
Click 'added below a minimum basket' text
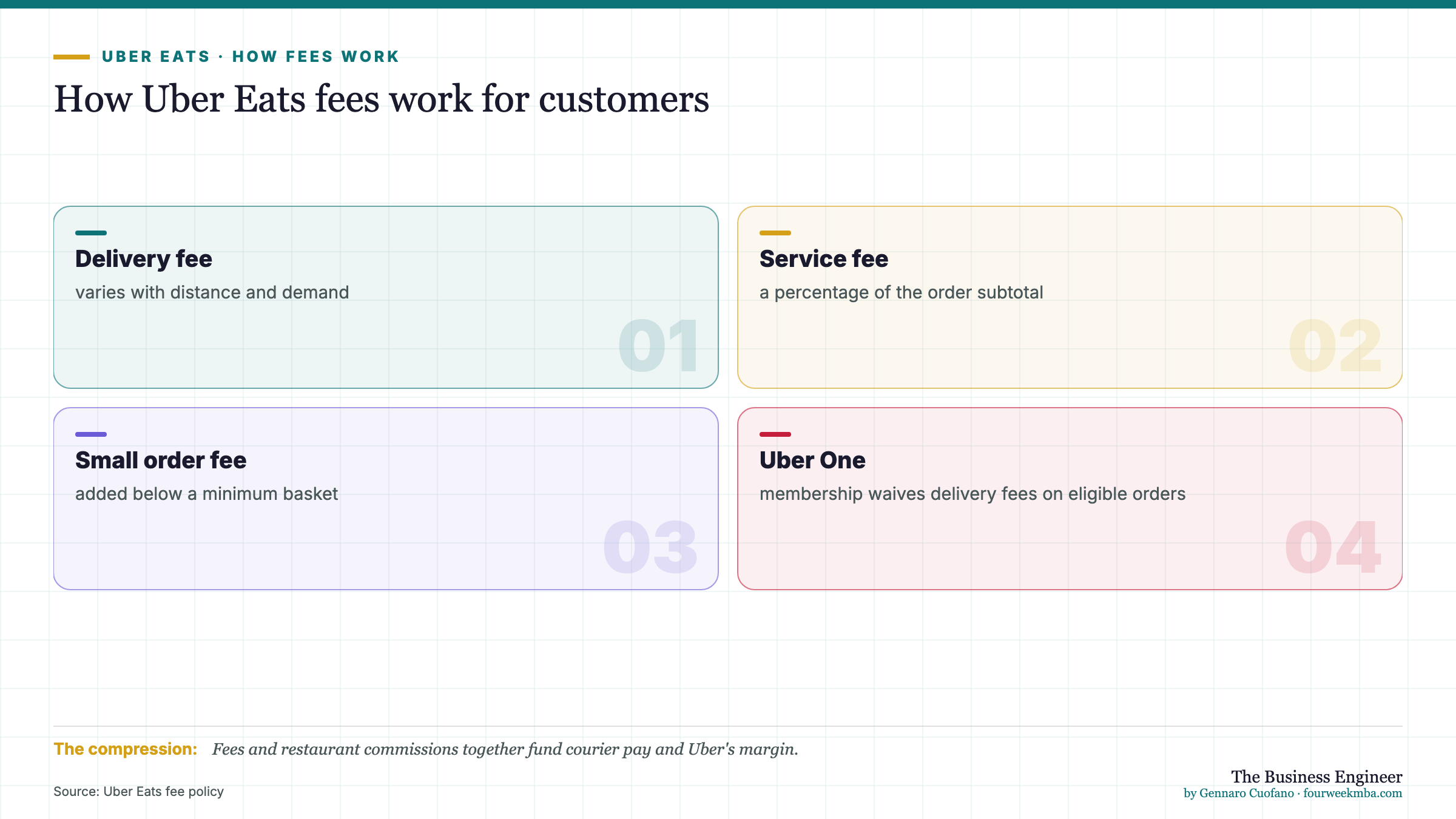point(206,494)
